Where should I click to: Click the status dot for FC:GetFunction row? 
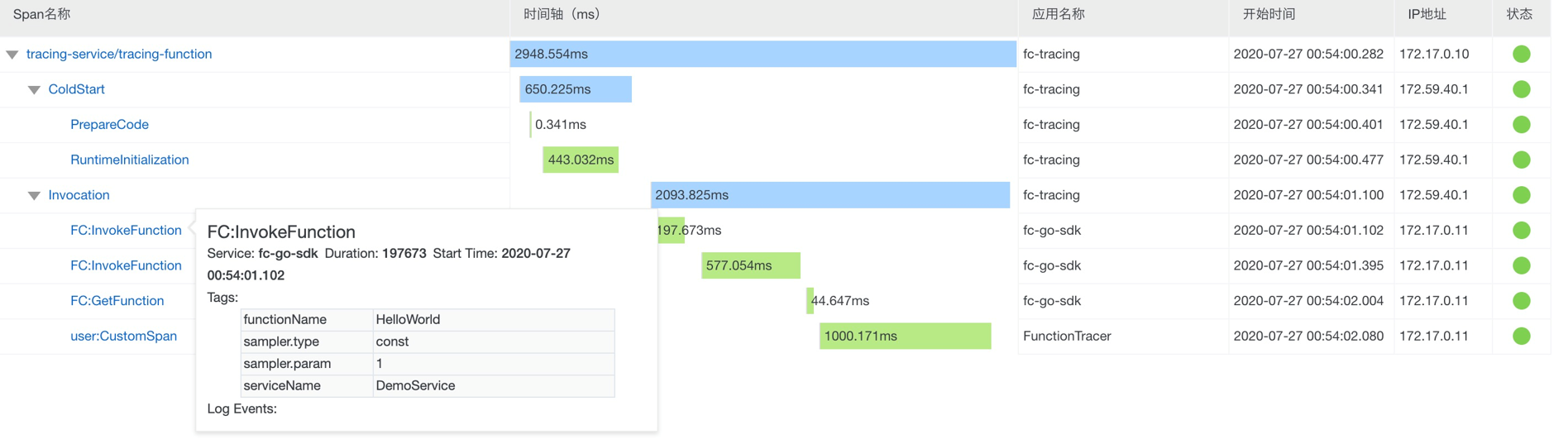1520,301
